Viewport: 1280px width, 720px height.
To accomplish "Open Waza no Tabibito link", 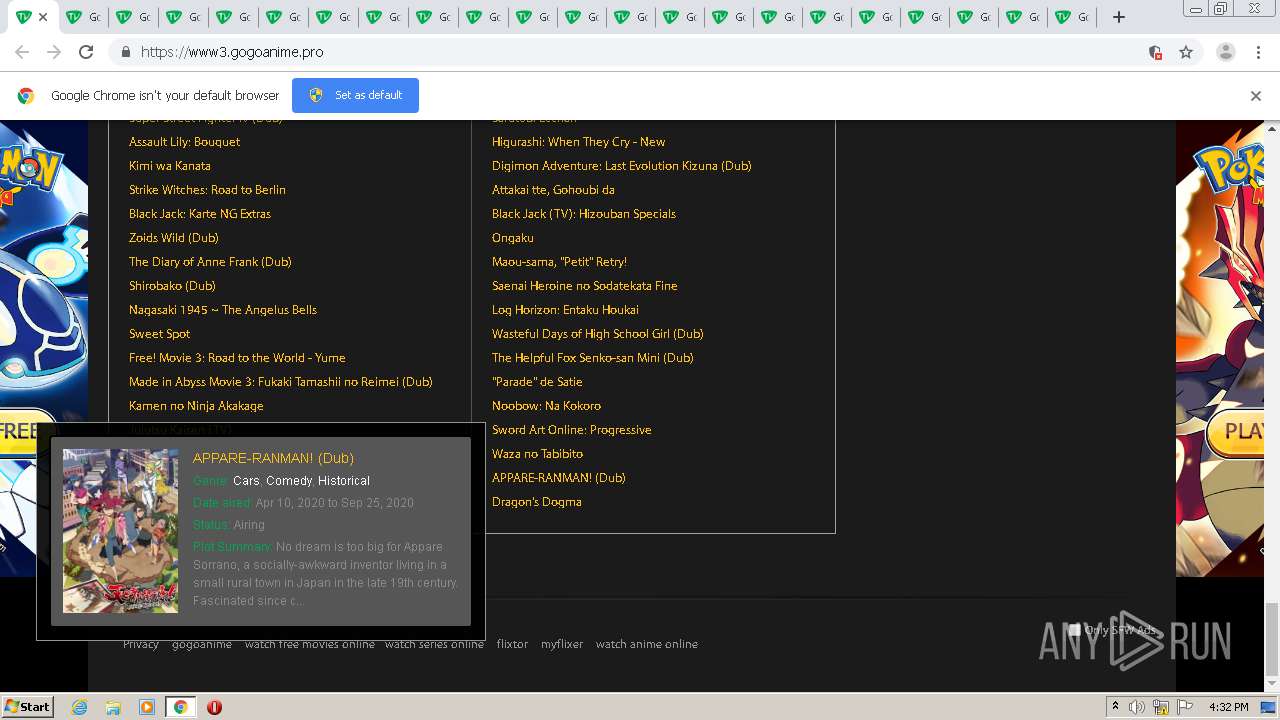I will pos(537,454).
